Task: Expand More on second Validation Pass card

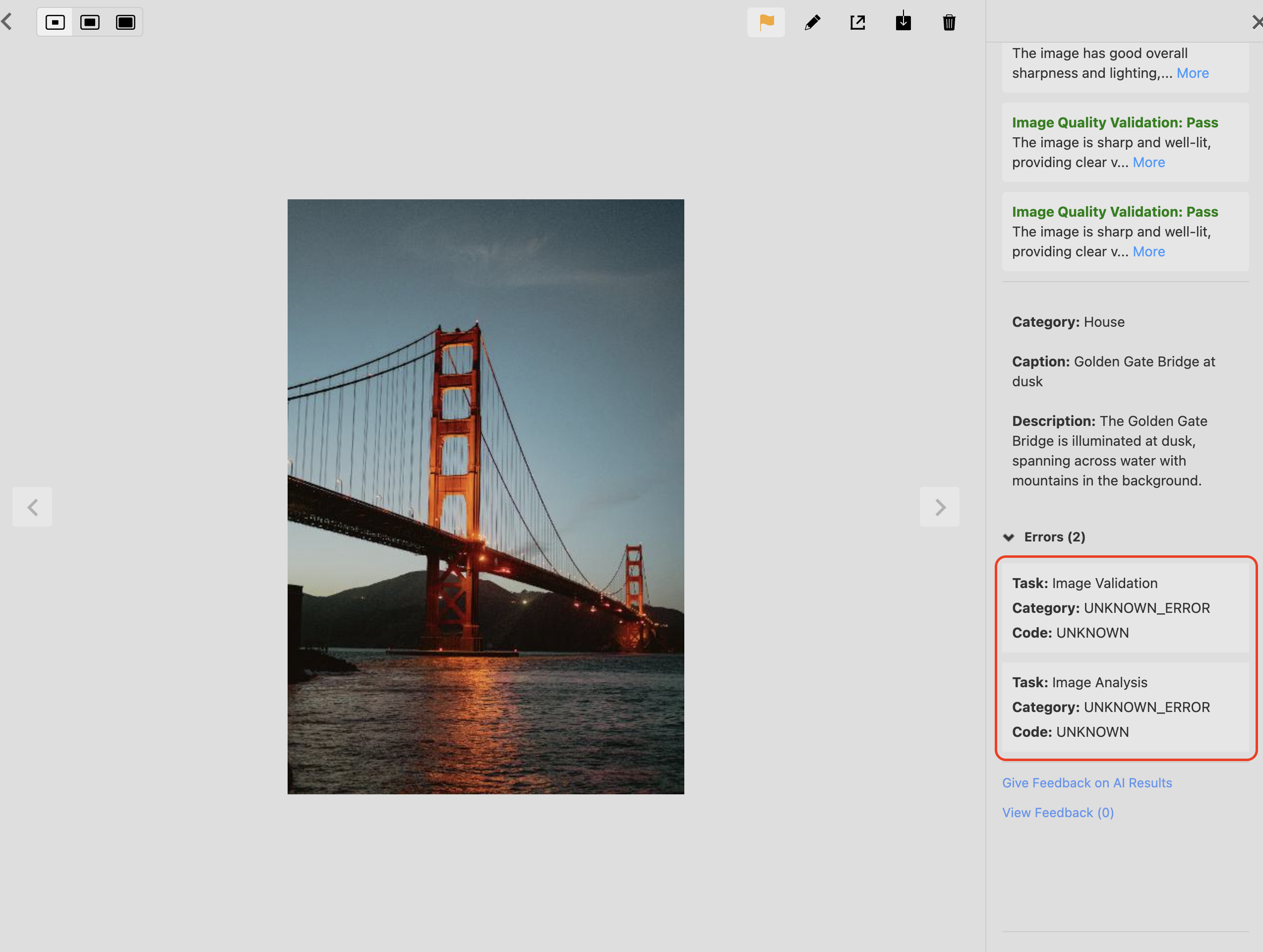Action: click(1148, 252)
